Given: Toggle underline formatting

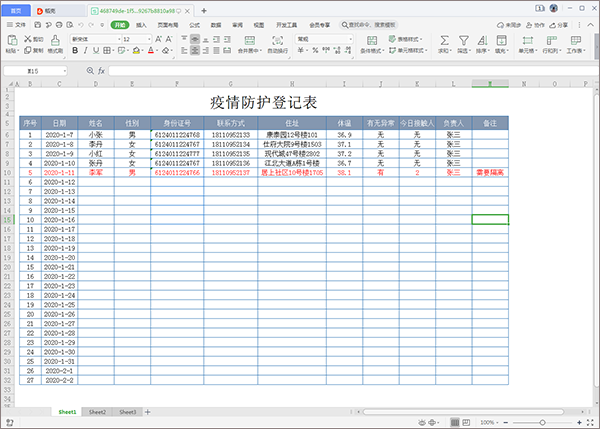Looking at the screenshot, I should point(97,49).
